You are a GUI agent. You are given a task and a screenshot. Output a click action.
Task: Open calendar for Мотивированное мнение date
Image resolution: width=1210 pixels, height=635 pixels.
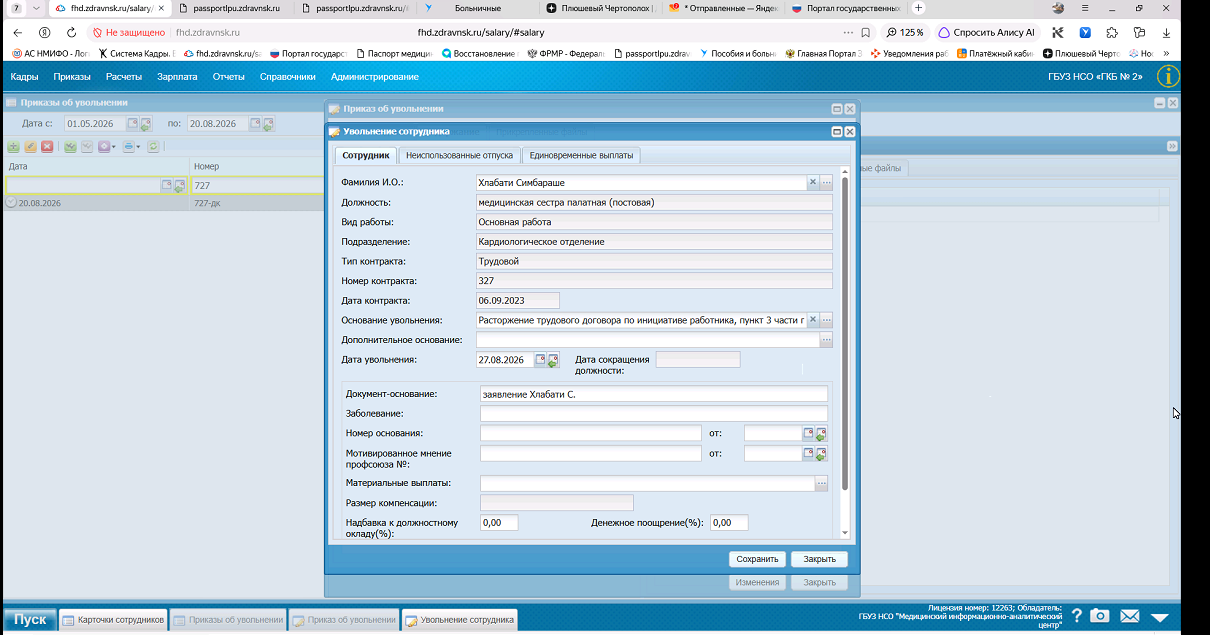click(x=809, y=453)
